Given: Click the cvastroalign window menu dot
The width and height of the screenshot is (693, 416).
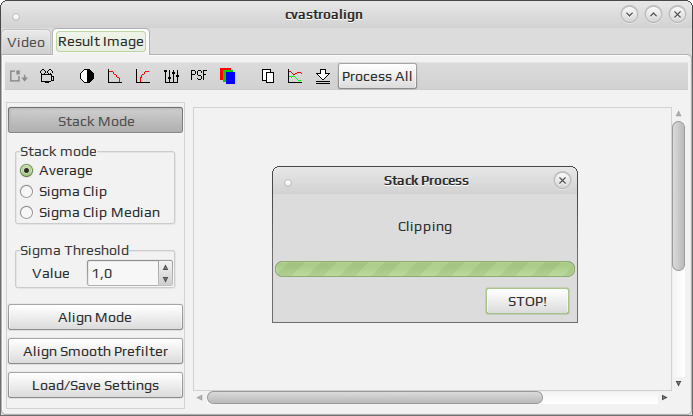Looking at the screenshot, I should tap(16, 17).
